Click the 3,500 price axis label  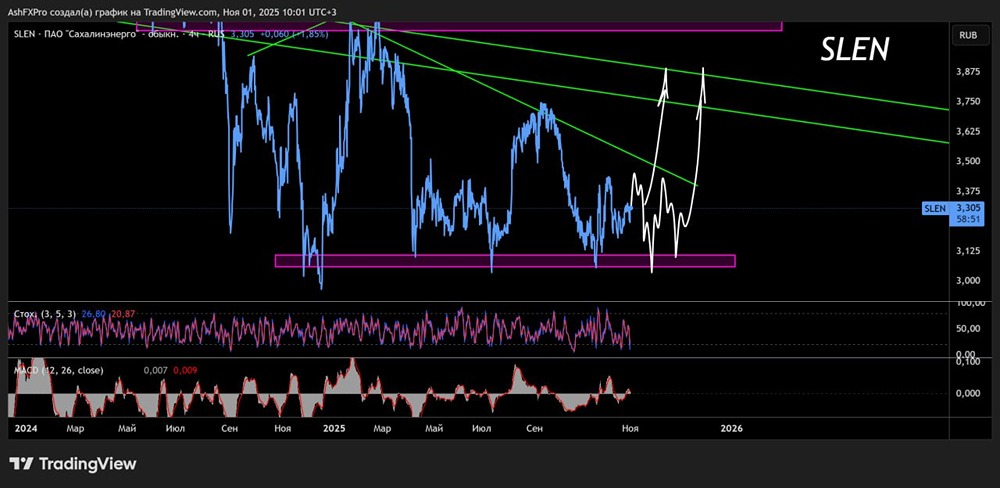968,161
